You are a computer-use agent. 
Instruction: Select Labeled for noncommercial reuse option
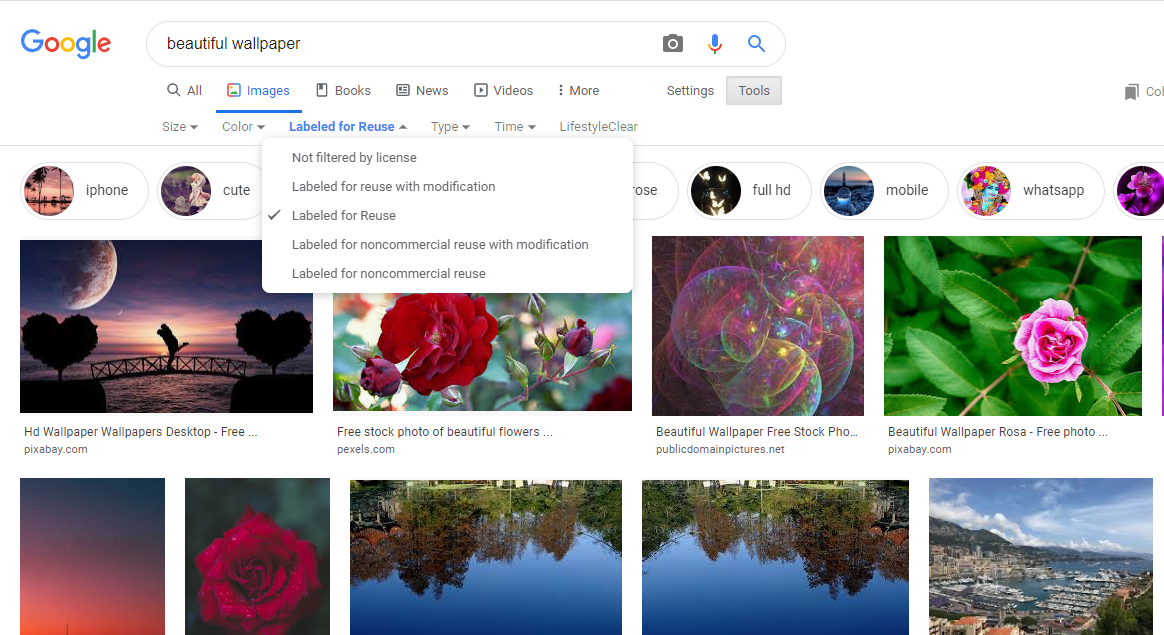tap(388, 273)
